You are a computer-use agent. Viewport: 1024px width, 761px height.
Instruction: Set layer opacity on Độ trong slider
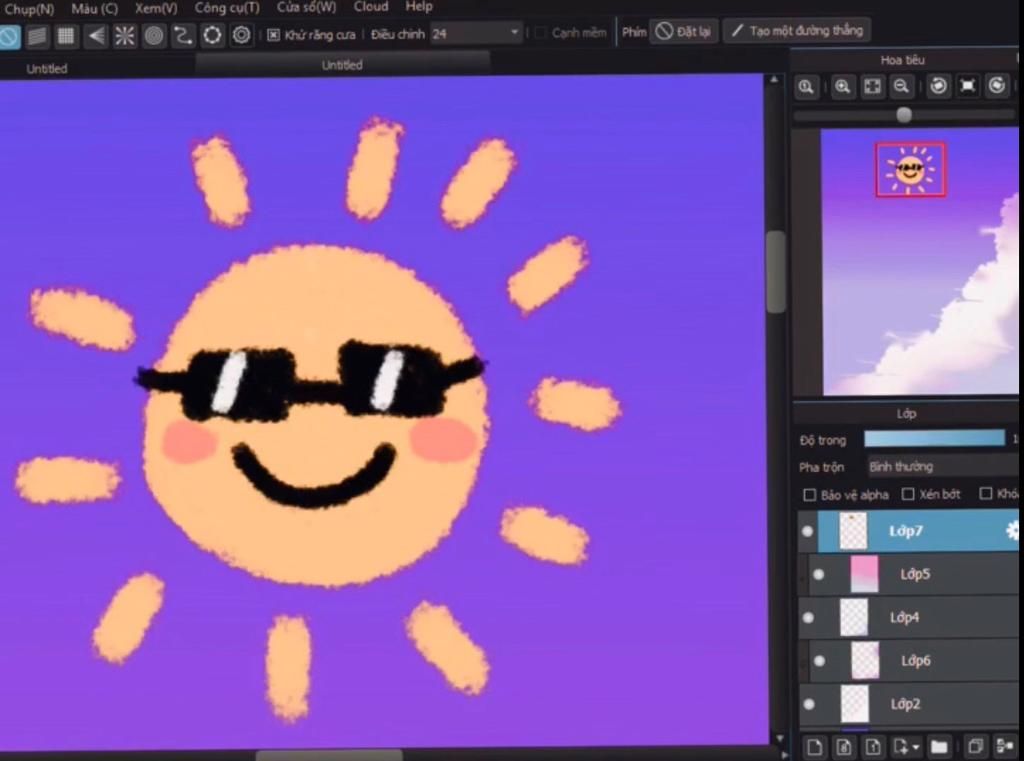coord(934,438)
